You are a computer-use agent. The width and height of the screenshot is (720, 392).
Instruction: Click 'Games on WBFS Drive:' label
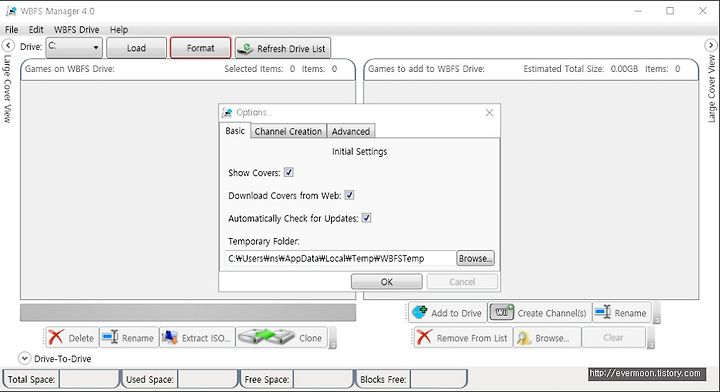click(70, 69)
